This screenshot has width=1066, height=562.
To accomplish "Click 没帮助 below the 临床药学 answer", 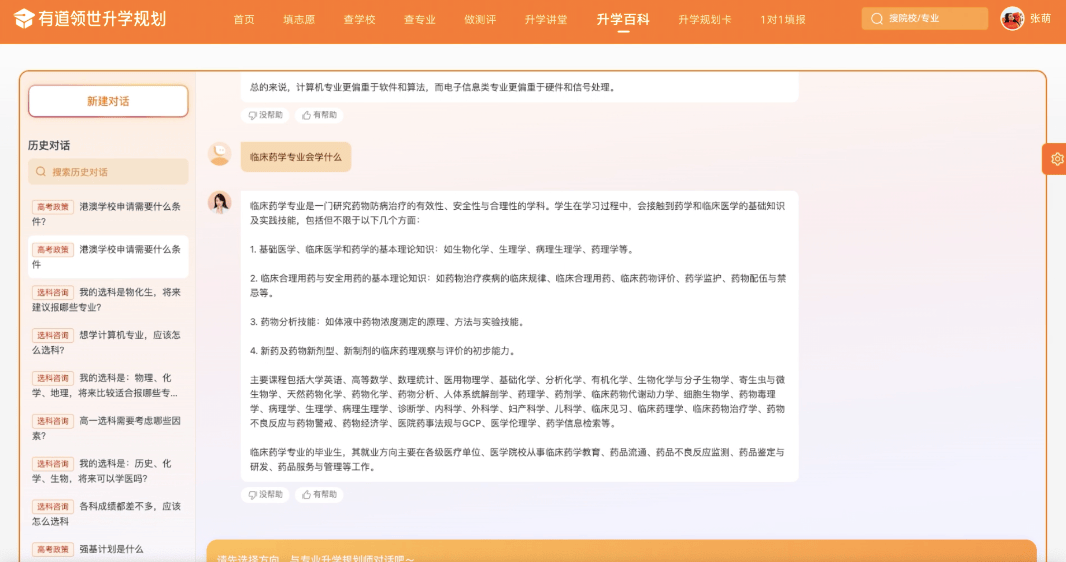I will point(265,495).
